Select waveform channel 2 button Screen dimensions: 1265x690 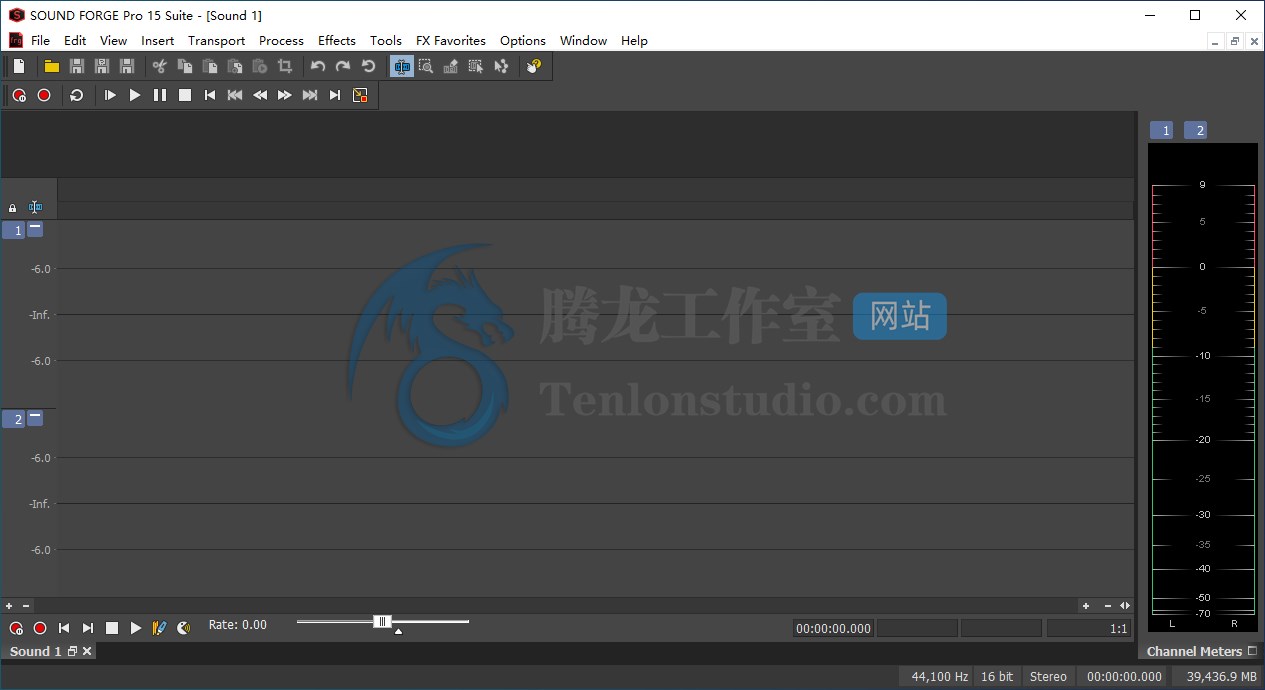tap(14, 419)
